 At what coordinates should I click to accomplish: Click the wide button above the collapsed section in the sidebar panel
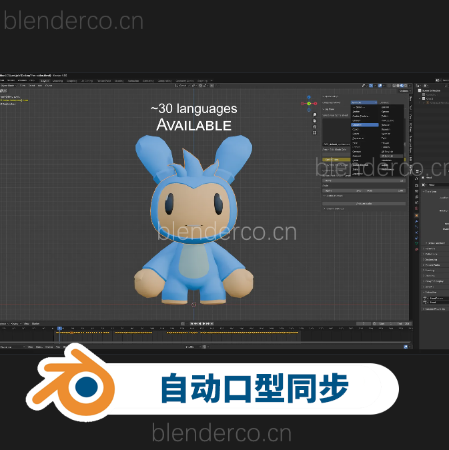point(364,203)
